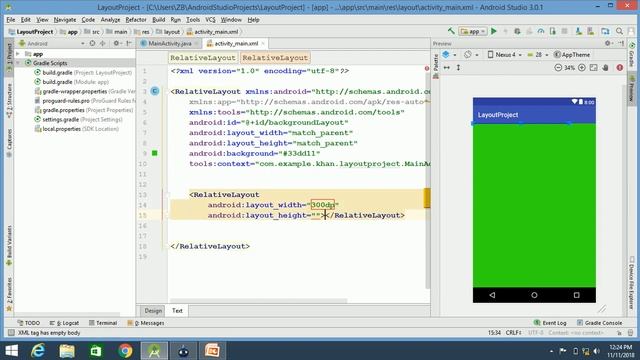Click the Scroll from Source target icon

(92, 43)
